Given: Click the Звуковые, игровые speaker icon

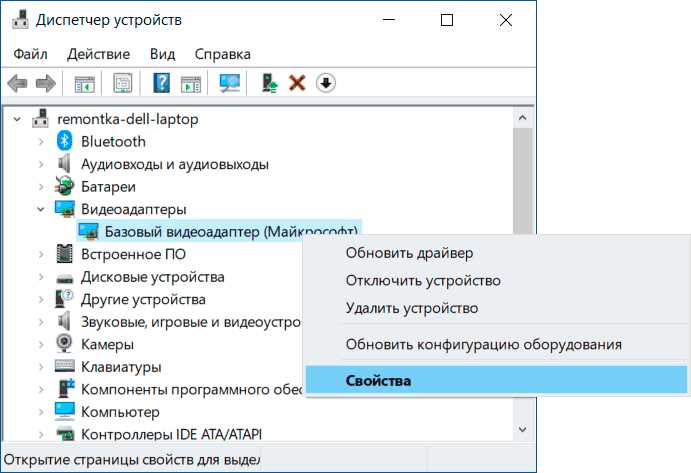Looking at the screenshot, I should (x=64, y=321).
